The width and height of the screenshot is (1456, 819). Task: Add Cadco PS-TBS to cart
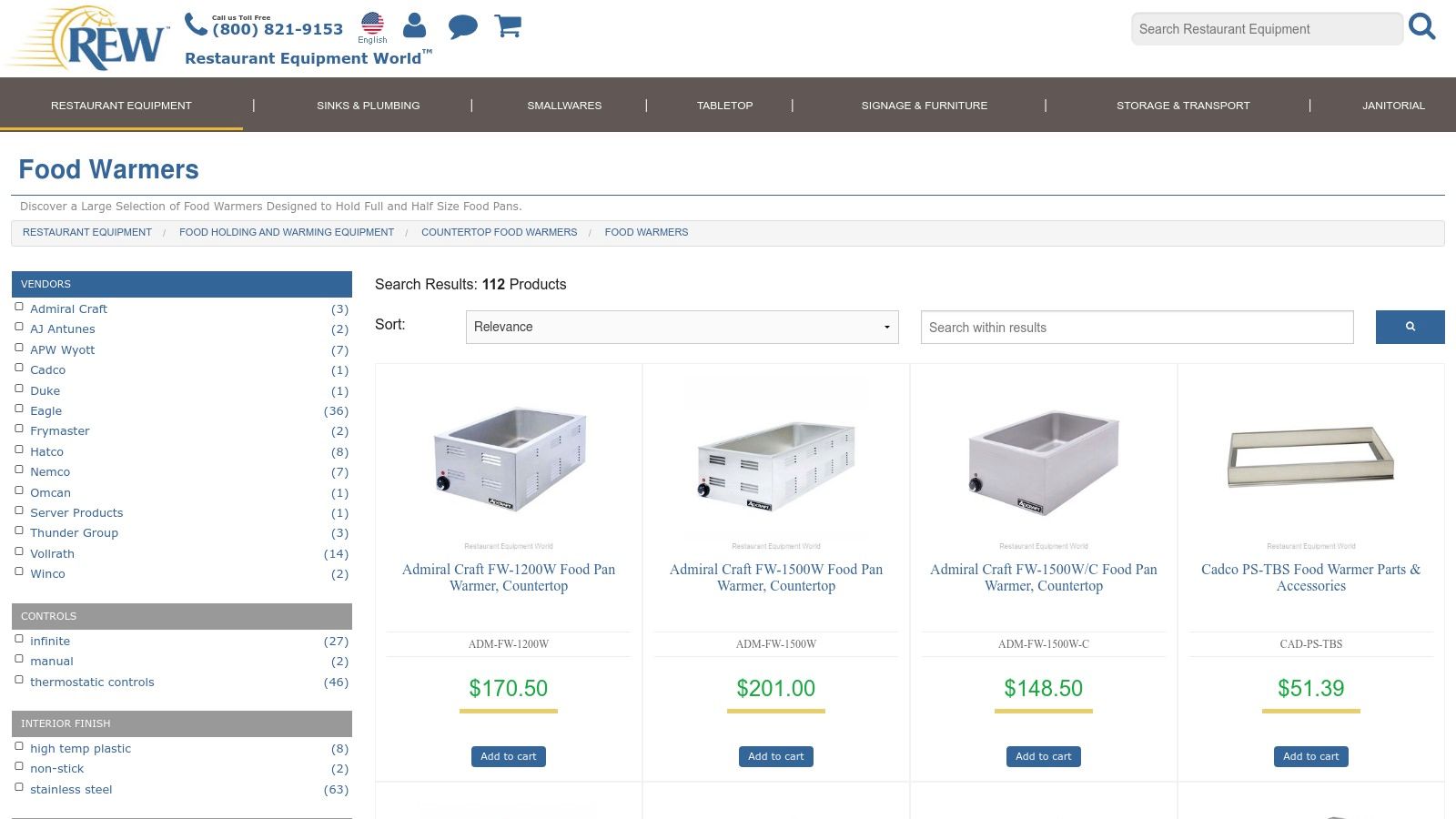point(1311,756)
